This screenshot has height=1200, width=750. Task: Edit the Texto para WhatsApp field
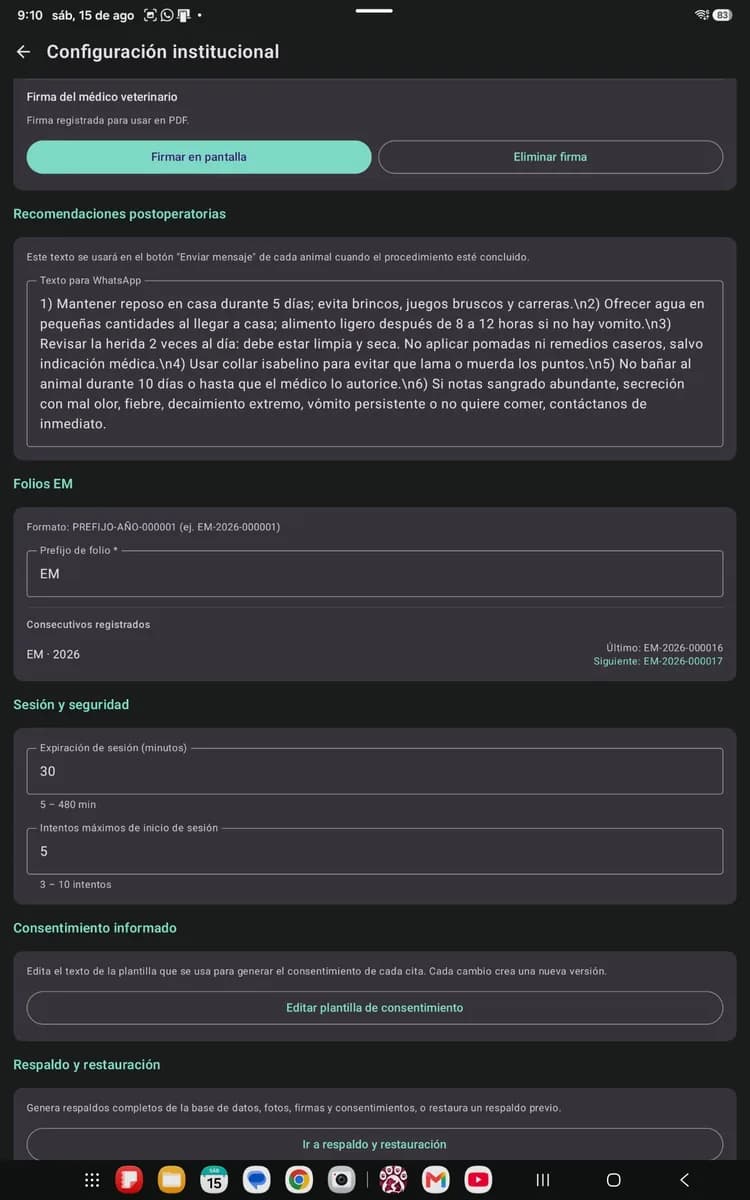375,364
